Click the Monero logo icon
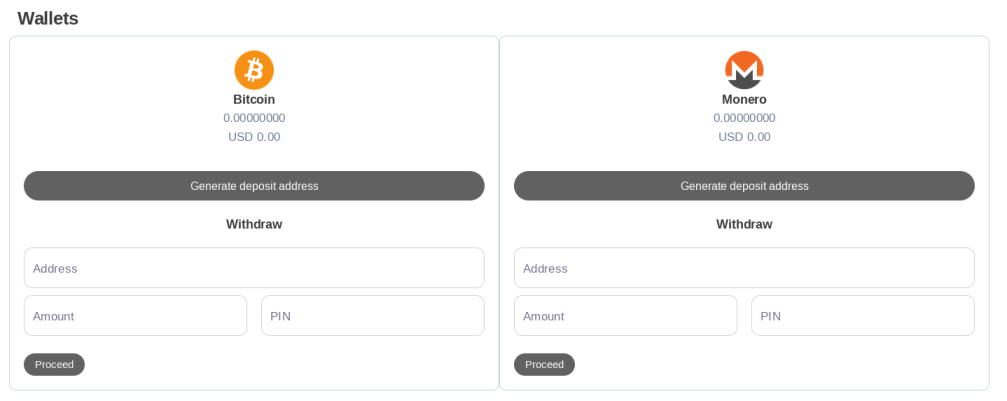Image resolution: width=1007 pixels, height=401 pixels. pyautogui.click(x=744, y=70)
